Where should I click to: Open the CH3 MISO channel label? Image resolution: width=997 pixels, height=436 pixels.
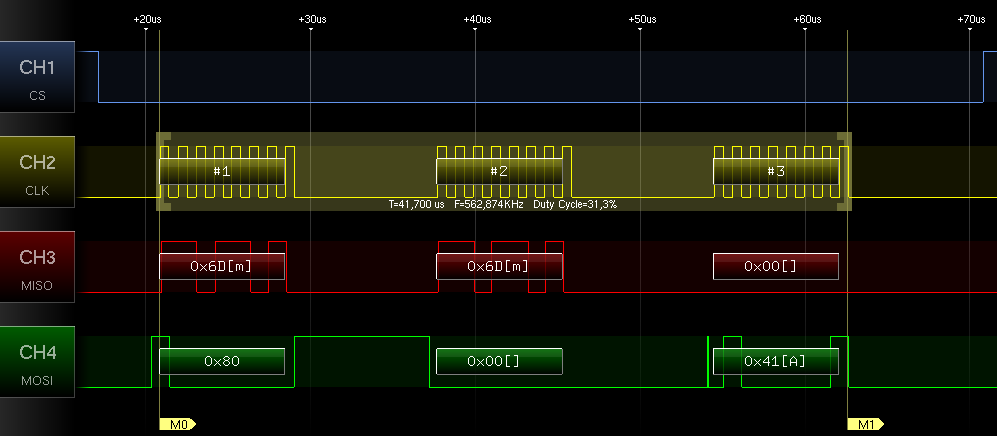click(38, 267)
